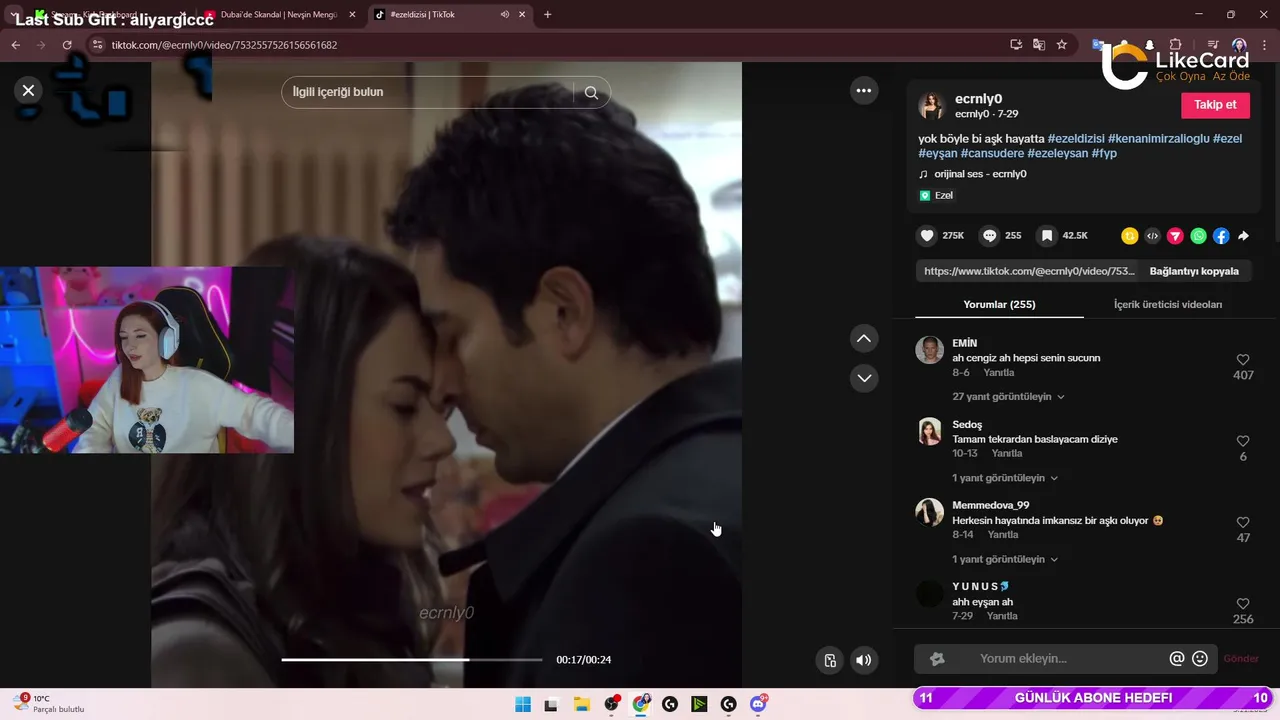Open the #fyp hashtag link

[x=1104, y=154]
